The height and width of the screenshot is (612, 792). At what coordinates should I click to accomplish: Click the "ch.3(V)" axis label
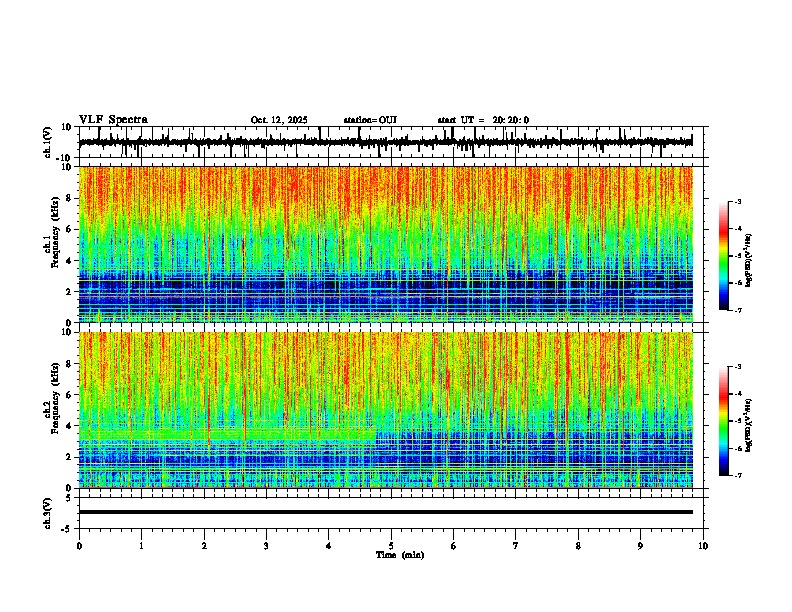[x=48, y=513]
